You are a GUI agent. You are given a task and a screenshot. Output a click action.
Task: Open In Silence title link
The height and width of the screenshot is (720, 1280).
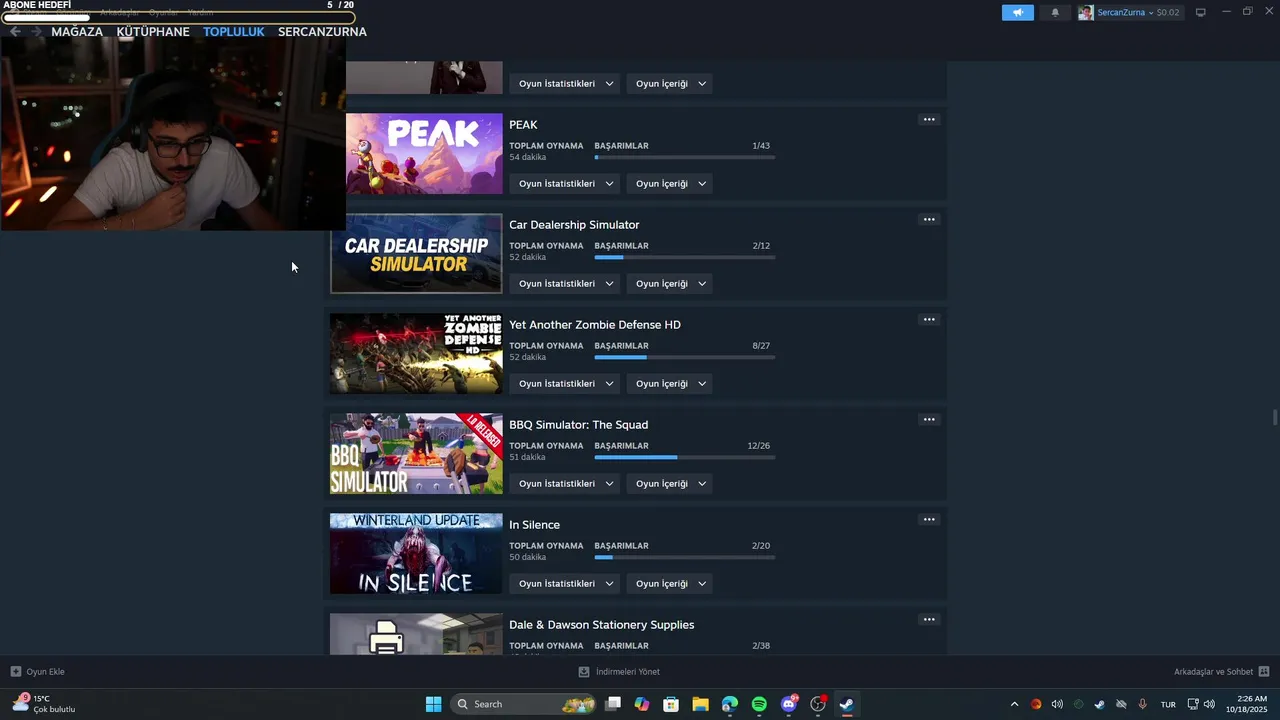(x=534, y=525)
